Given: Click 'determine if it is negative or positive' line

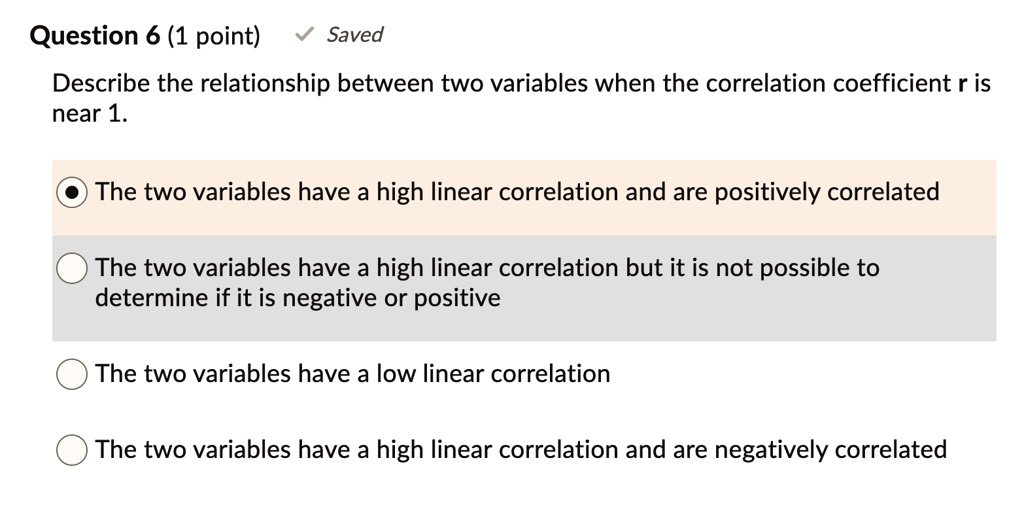Looking at the screenshot, I should [x=298, y=298].
